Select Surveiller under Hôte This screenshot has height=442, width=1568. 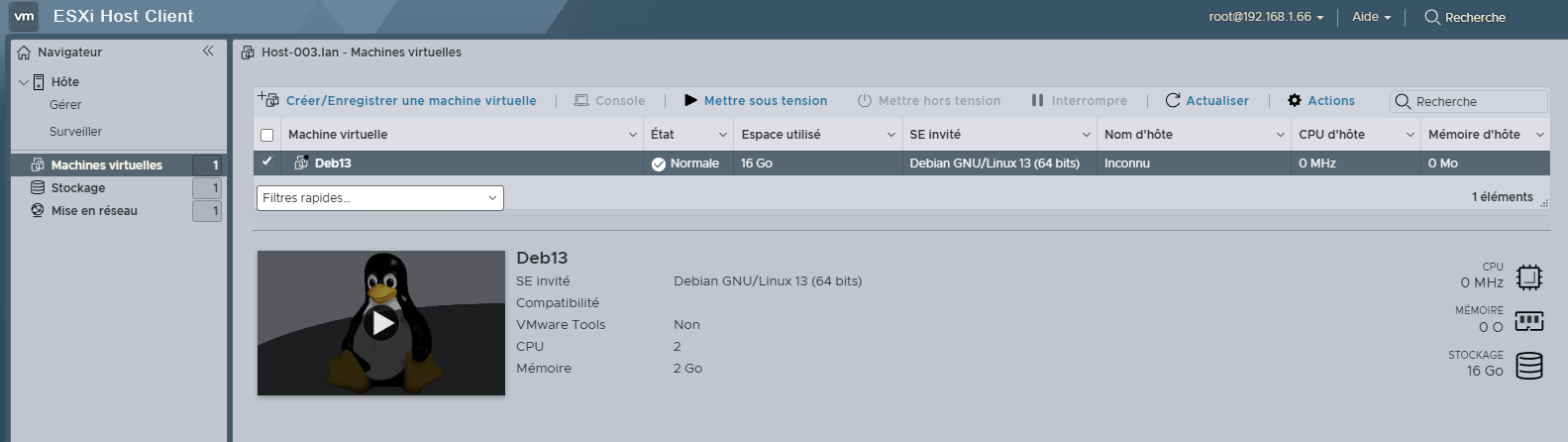click(x=75, y=131)
